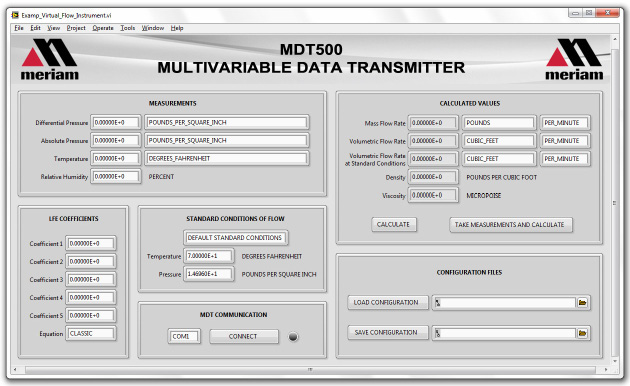
Task: Open the Differential Pressure units dropdown
Action: 227,123
